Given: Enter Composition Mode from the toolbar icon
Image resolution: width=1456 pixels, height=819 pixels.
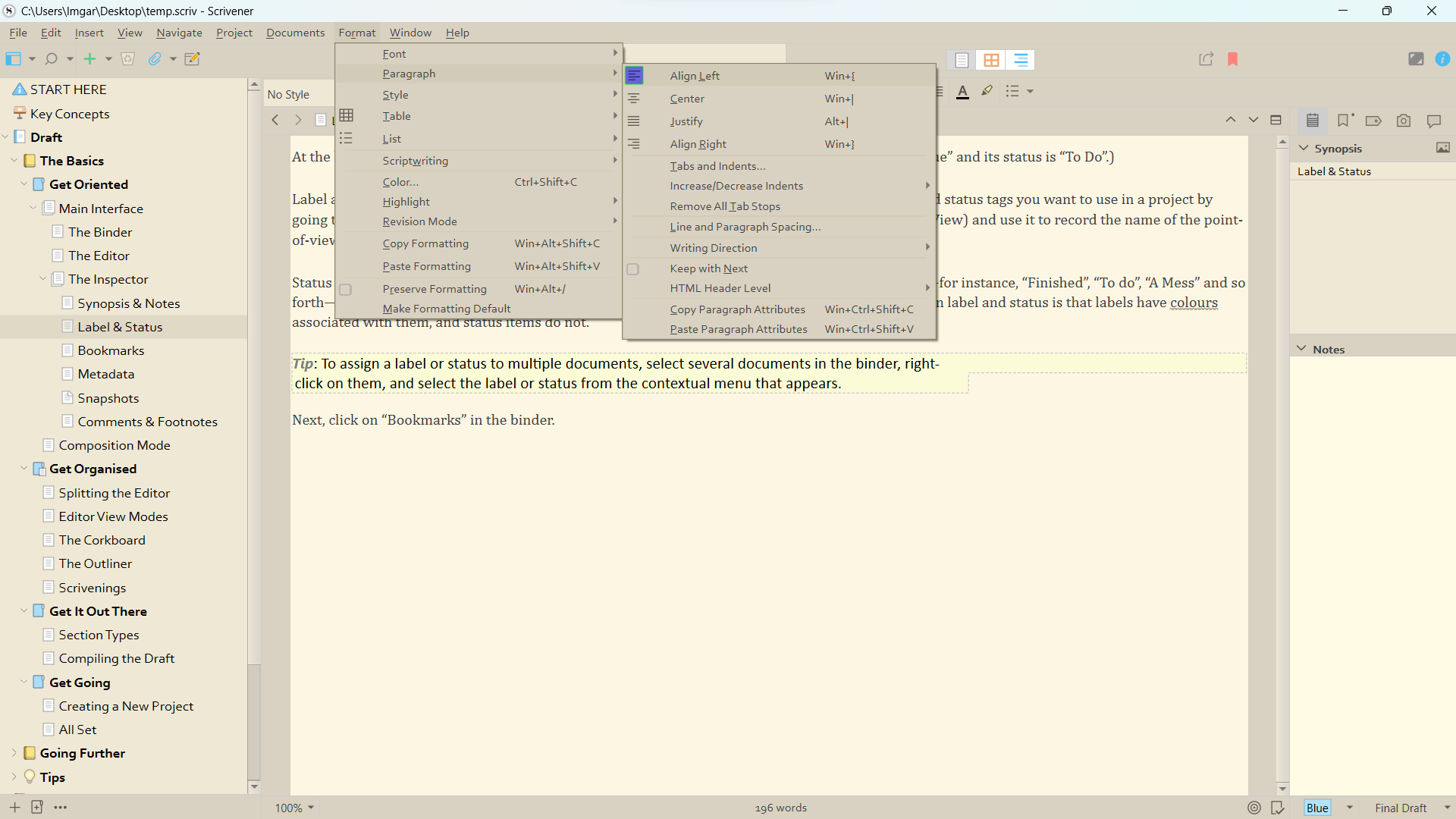Looking at the screenshot, I should (1415, 59).
